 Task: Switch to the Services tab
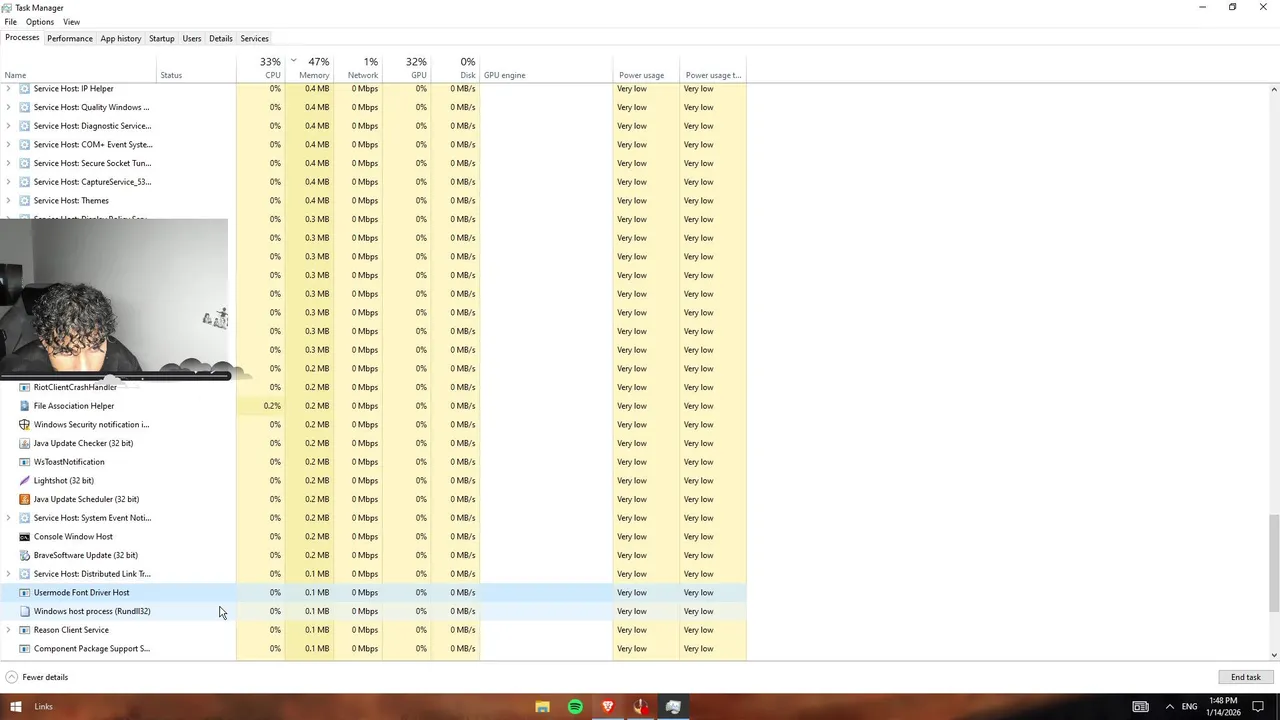coord(254,39)
